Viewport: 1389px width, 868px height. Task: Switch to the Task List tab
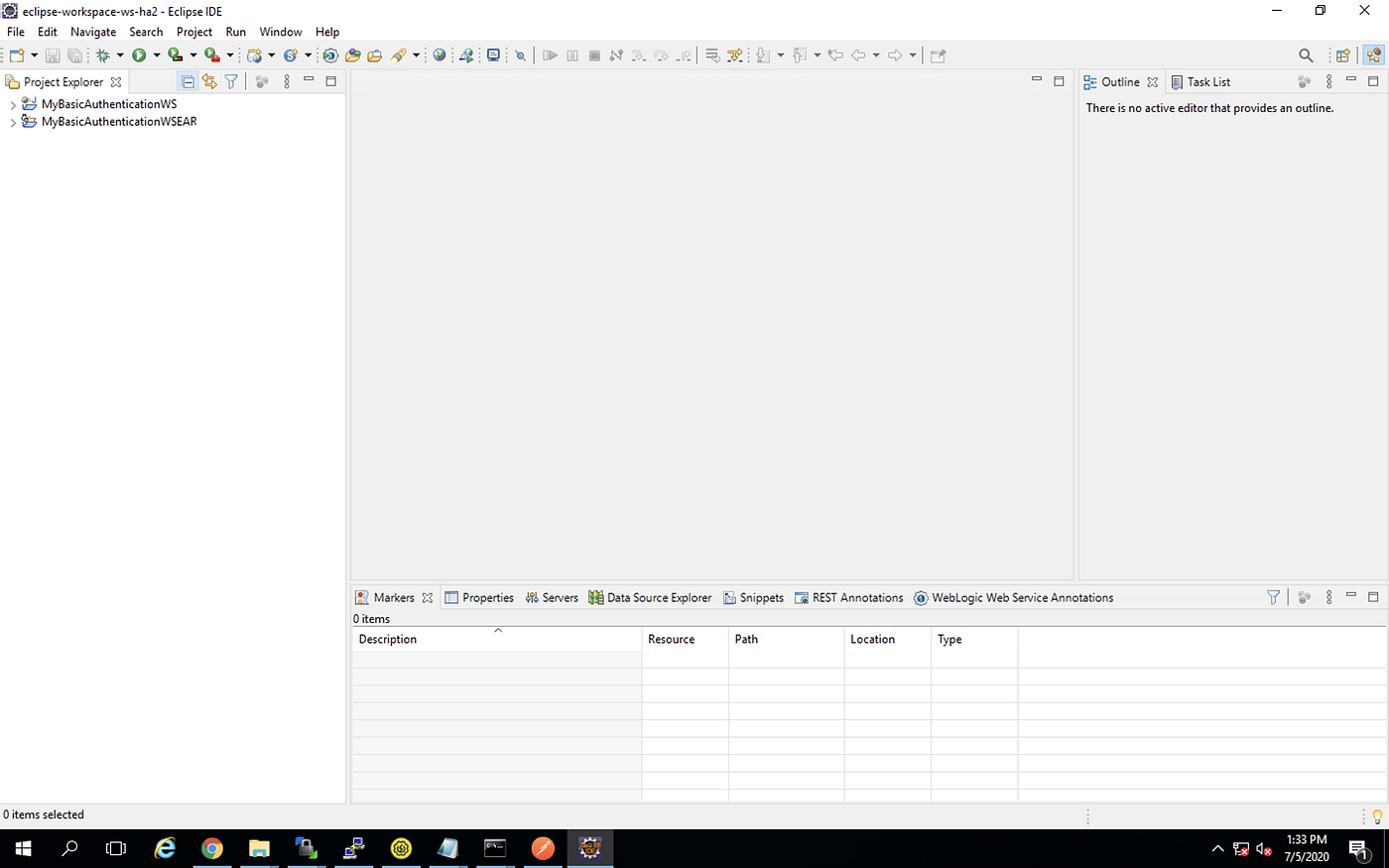[x=1200, y=82]
